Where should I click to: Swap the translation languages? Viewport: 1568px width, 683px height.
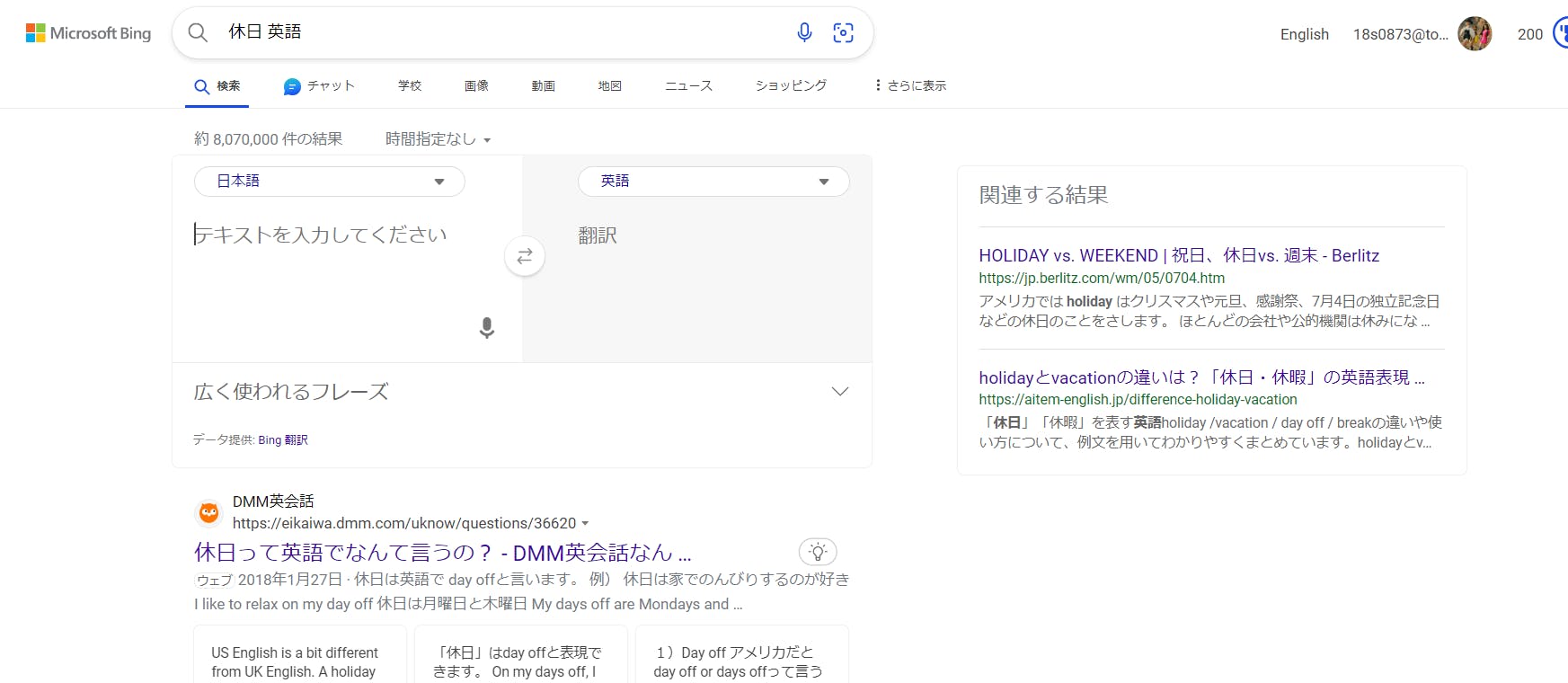pos(525,256)
